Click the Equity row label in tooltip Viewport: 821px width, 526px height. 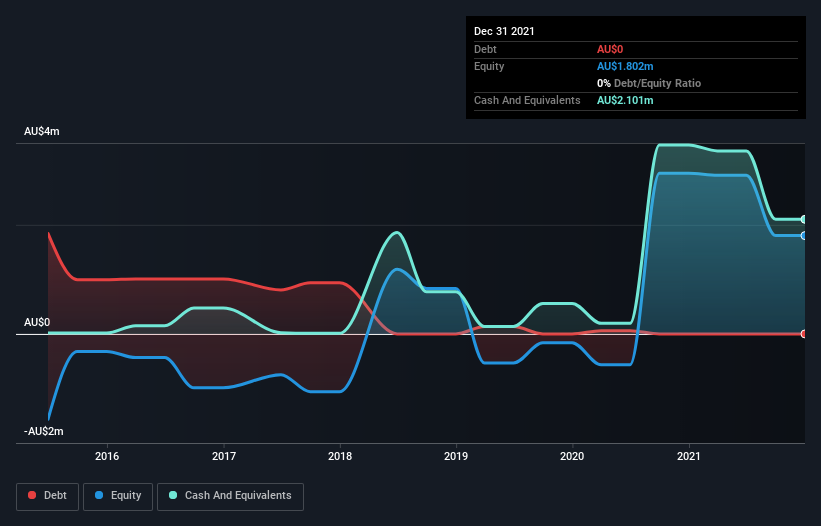(x=489, y=66)
